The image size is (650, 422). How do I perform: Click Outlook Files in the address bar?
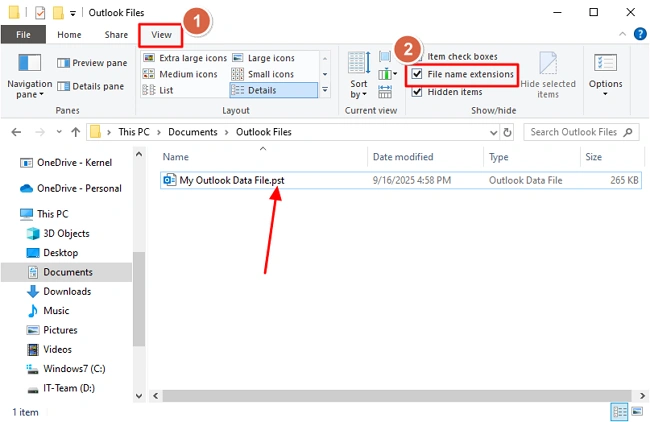point(264,132)
